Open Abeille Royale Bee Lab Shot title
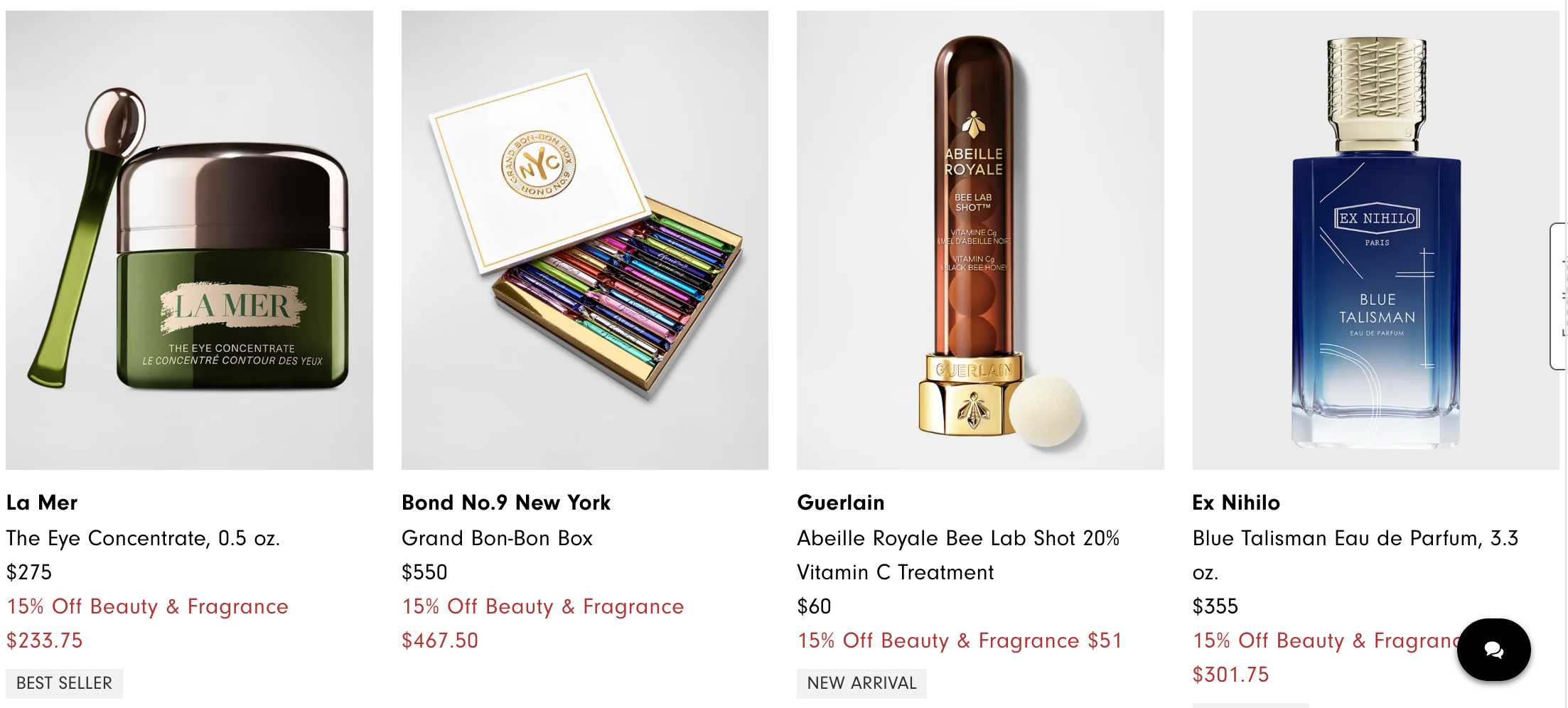1568x708 pixels. pos(958,555)
